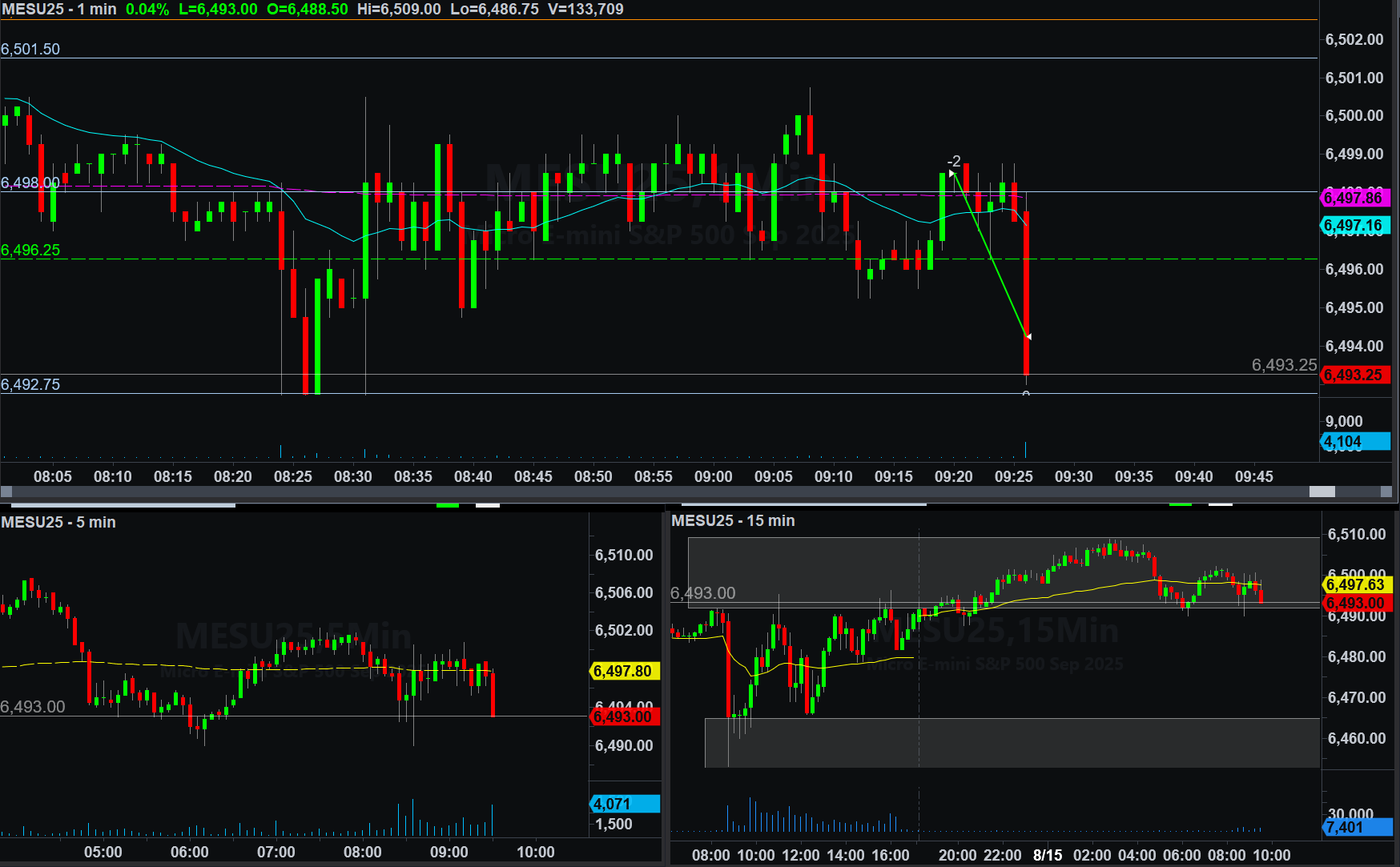The image size is (1400, 867).
Task: Click the MESU25 - 1 min chart header
Action: click(59, 9)
